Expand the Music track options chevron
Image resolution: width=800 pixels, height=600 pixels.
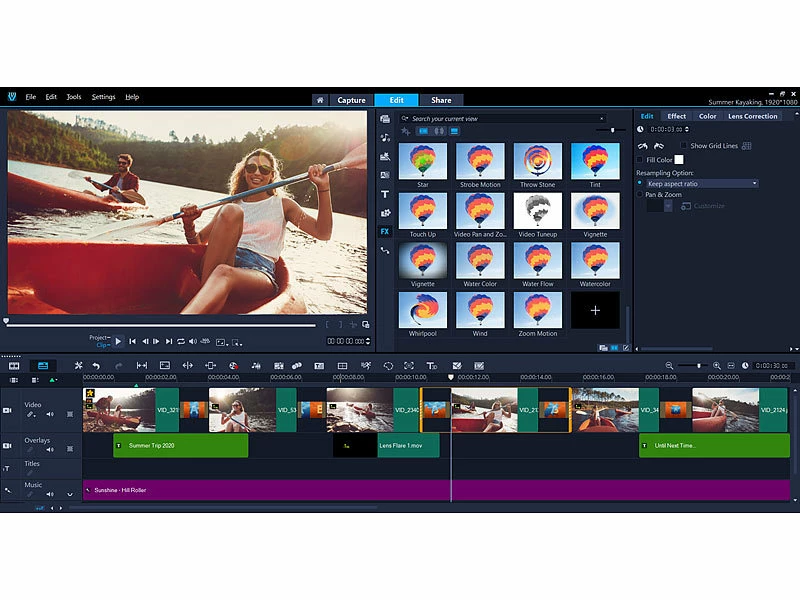[70, 494]
